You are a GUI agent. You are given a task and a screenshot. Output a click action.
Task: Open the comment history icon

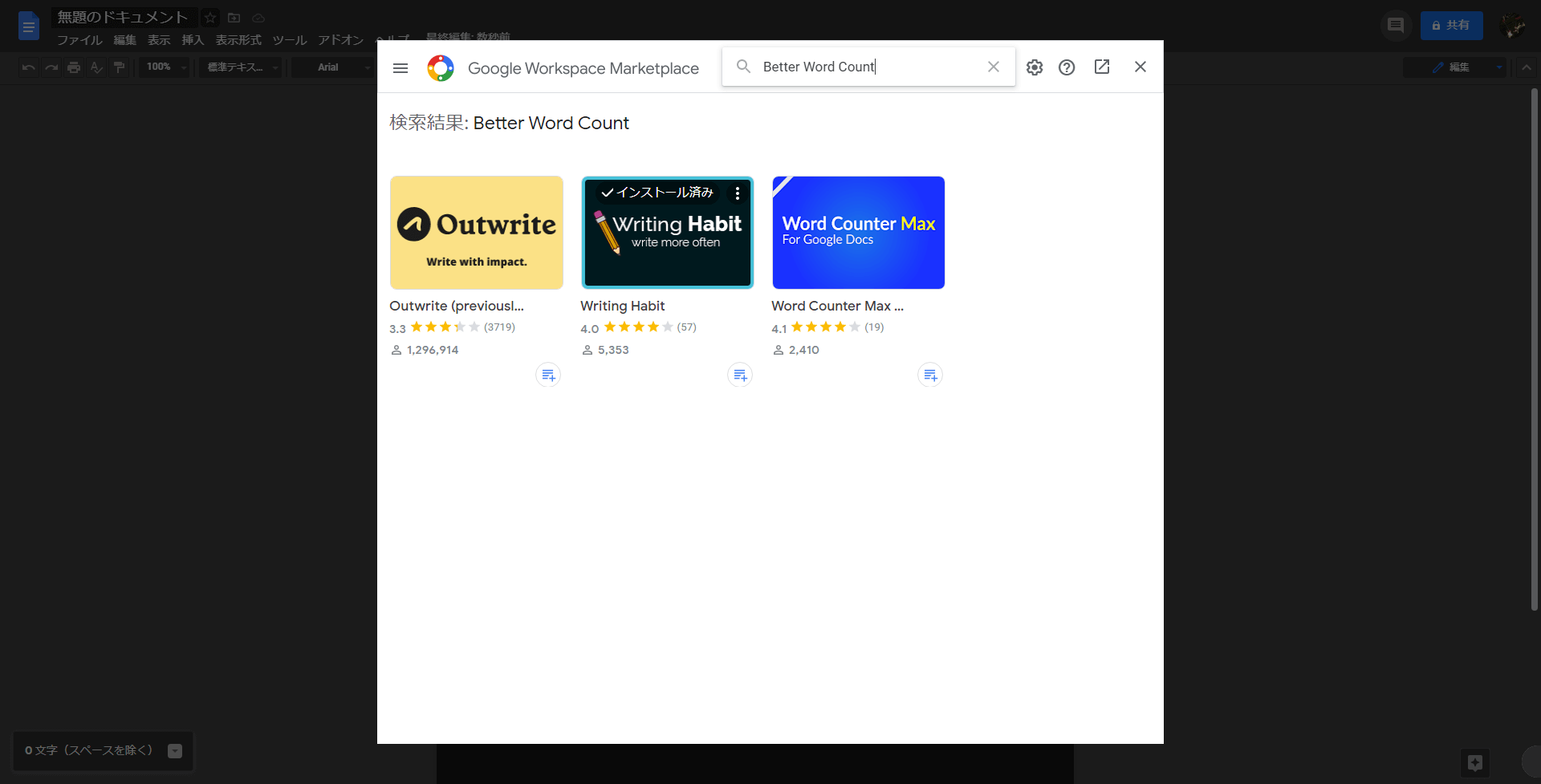tap(1396, 26)
